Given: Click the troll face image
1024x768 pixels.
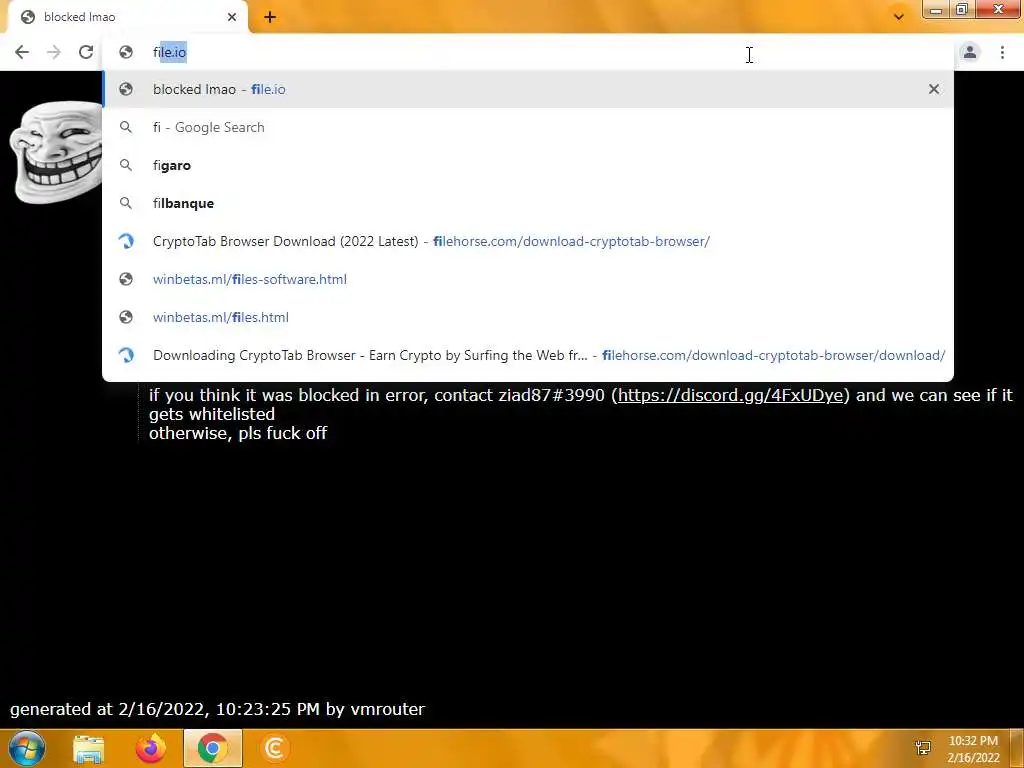Looking at the screenshot, I should tap(56, 152).
